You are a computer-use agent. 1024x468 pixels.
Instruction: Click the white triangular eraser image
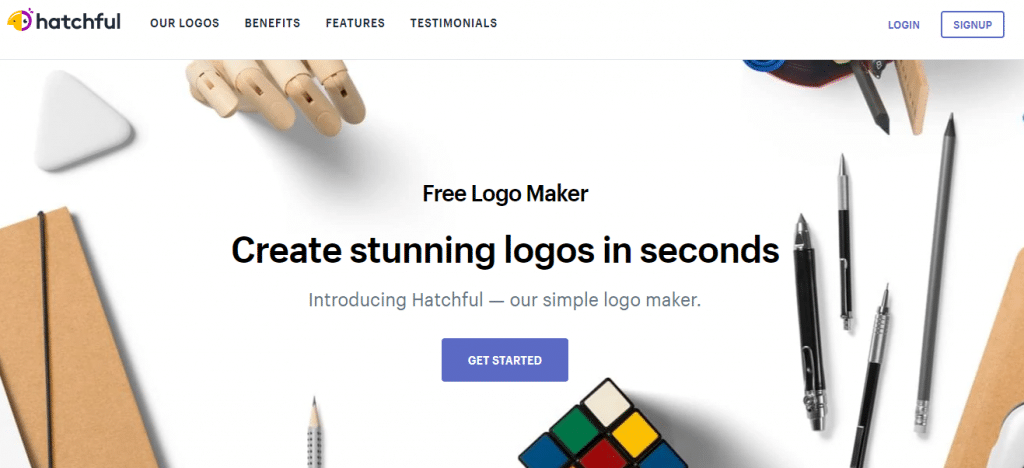[x=80, y=121]
